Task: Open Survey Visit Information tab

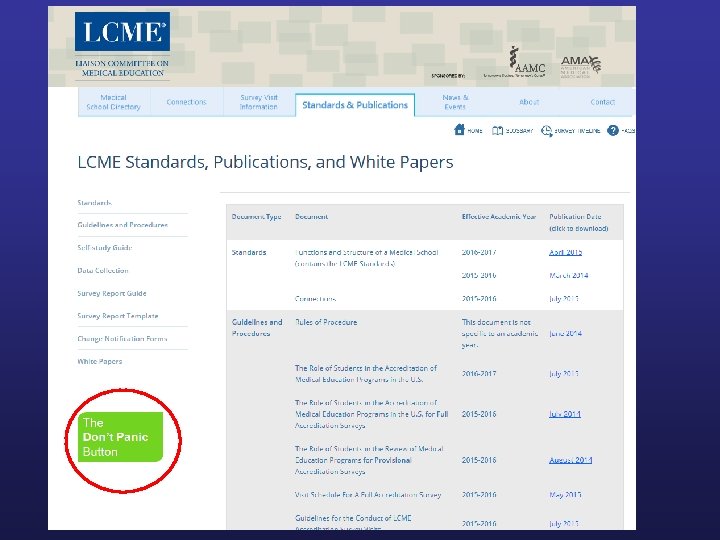Action: (x=259, y=102)
